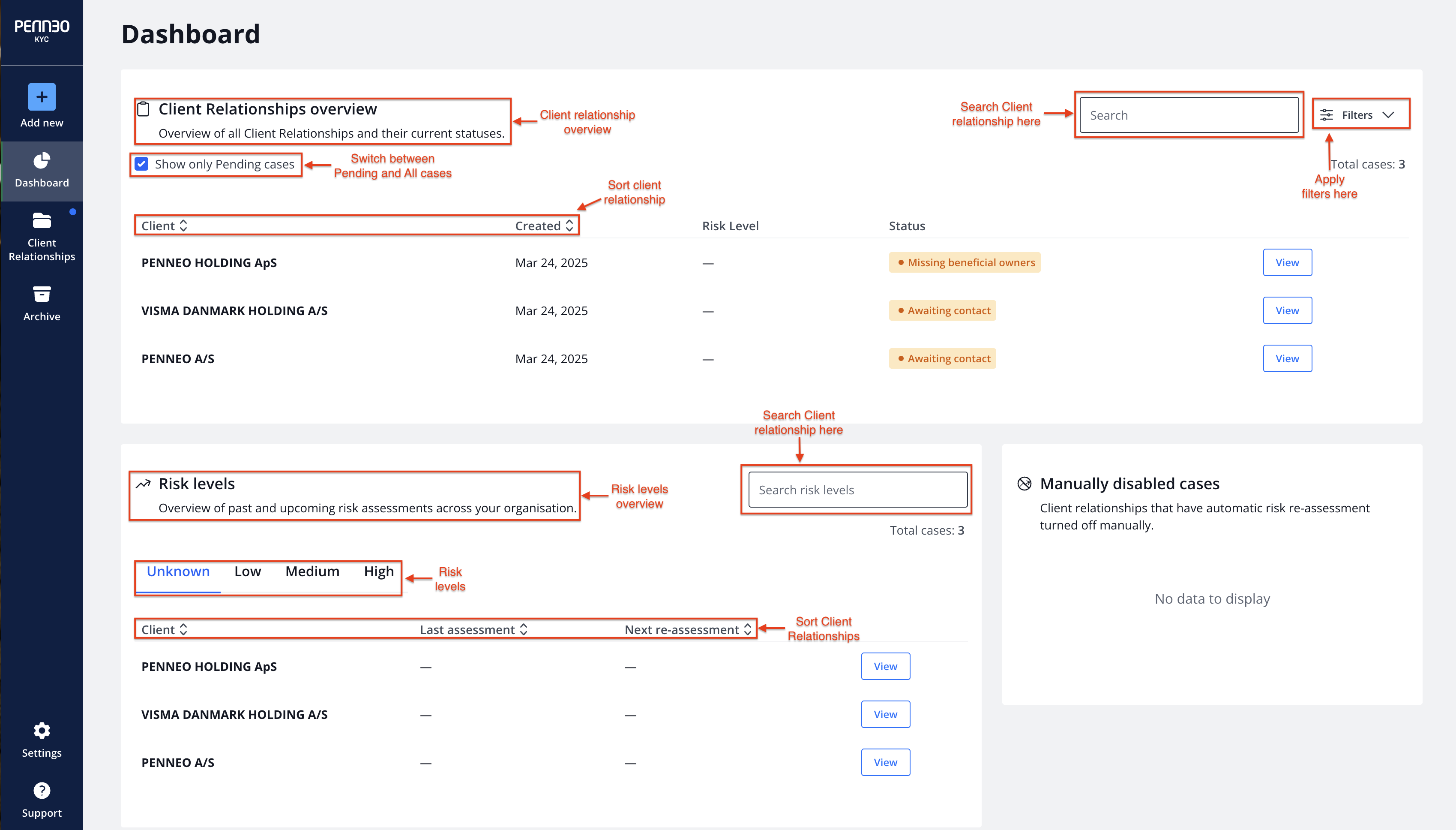Screen dimensions: 1456x830
Task: Sort overview table by Created column
Action: [x=544, y=226]
